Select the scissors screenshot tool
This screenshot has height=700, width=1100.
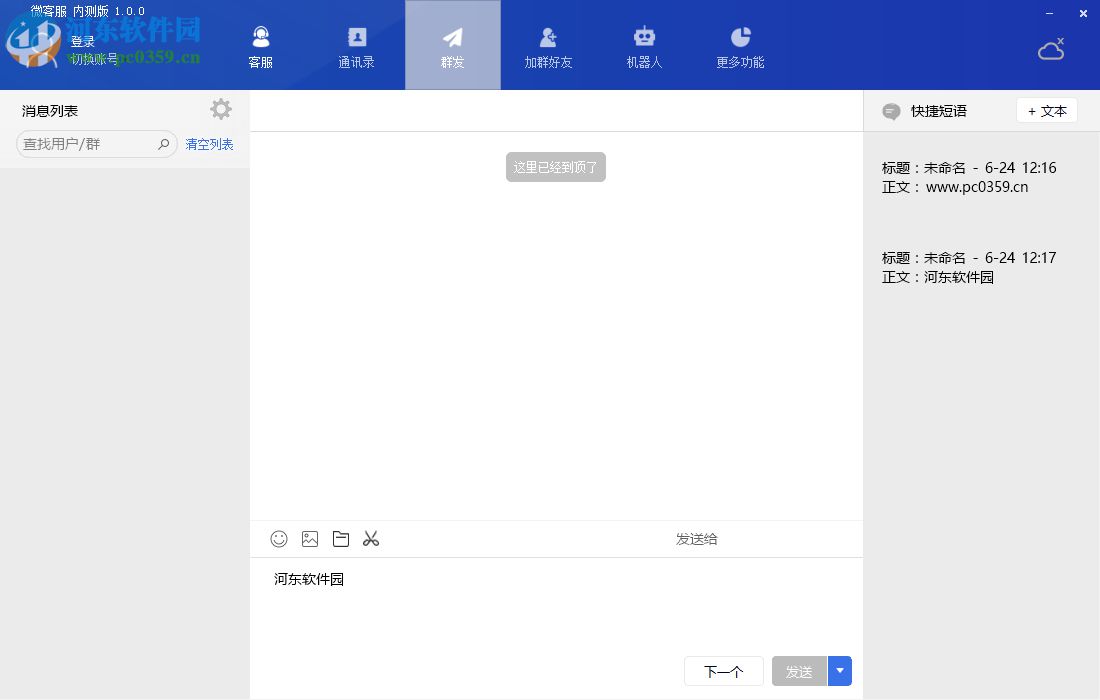point(371,539)
